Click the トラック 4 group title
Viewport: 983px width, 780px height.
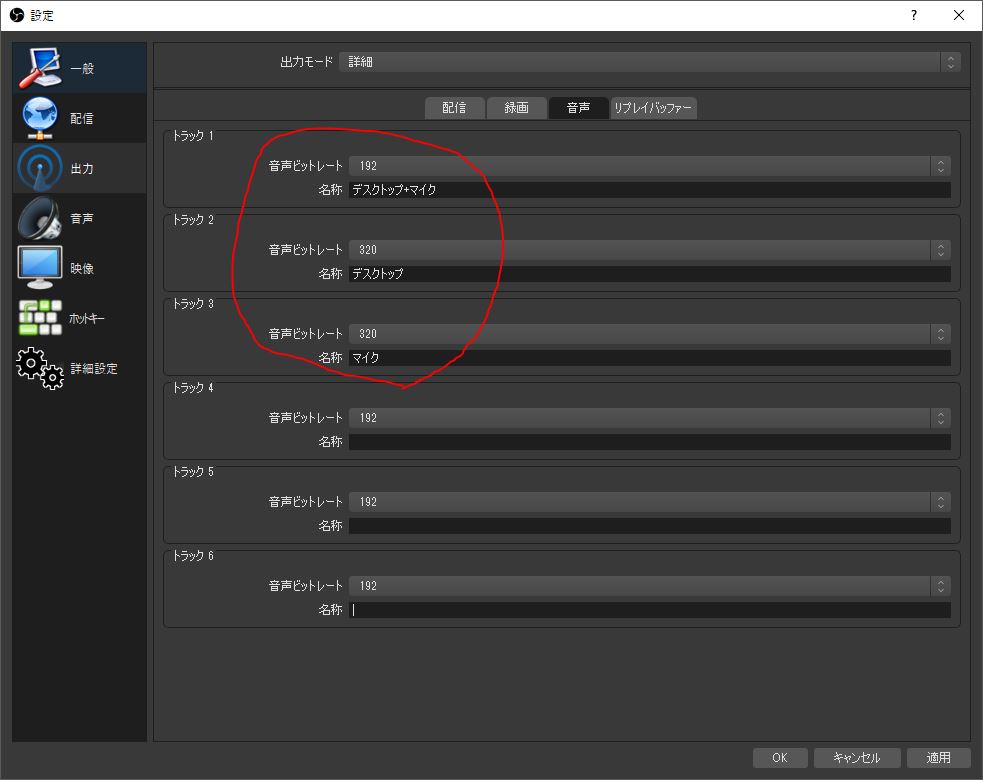click(x=193, y=387)
